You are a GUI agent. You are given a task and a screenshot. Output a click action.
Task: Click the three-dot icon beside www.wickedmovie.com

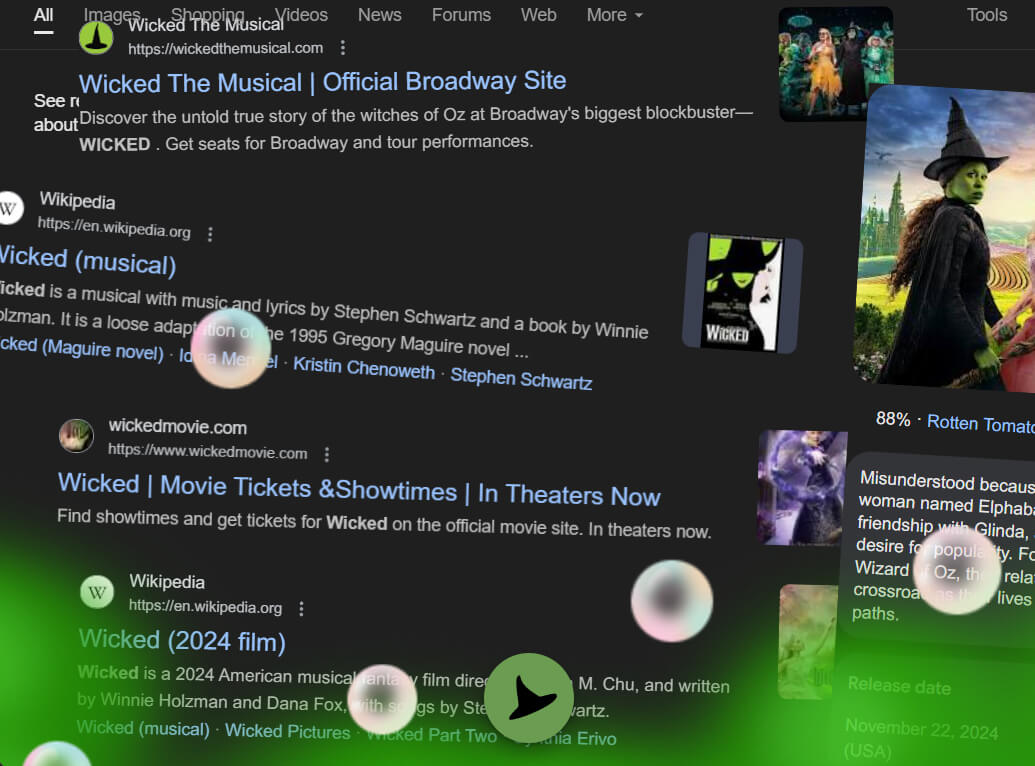[x=327, y=453]
